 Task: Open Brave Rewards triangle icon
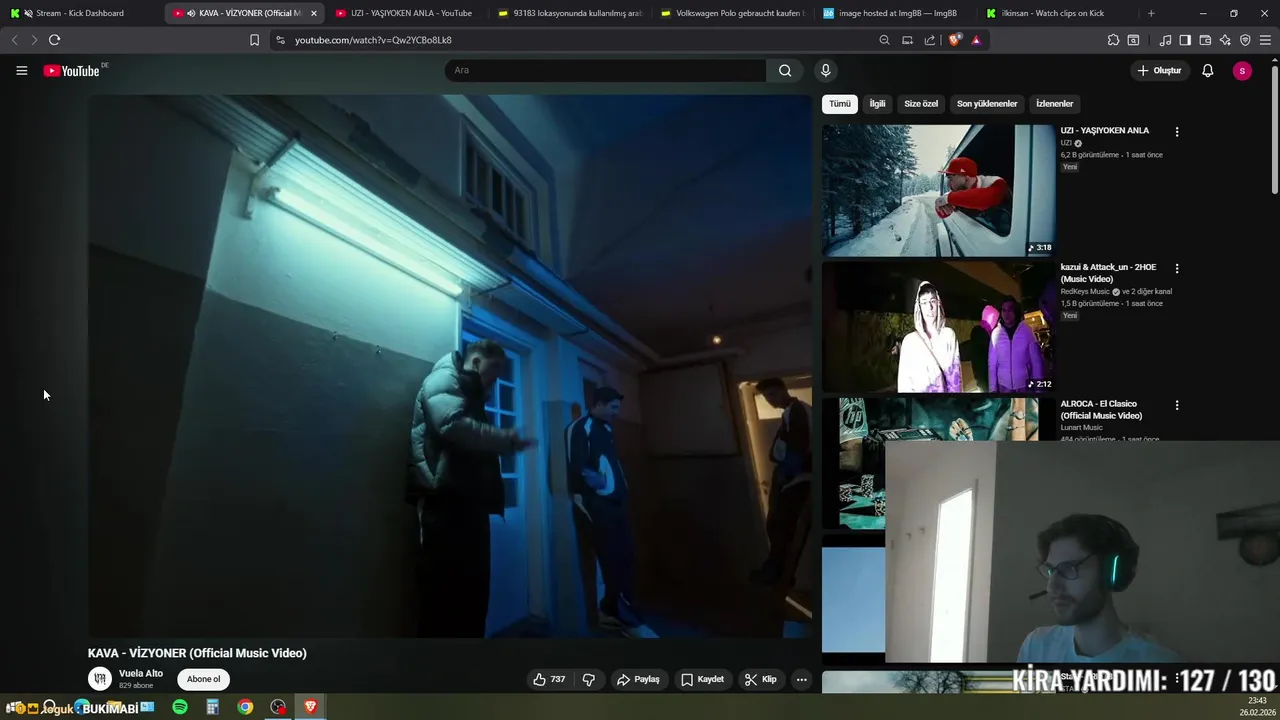coord(976,40)
